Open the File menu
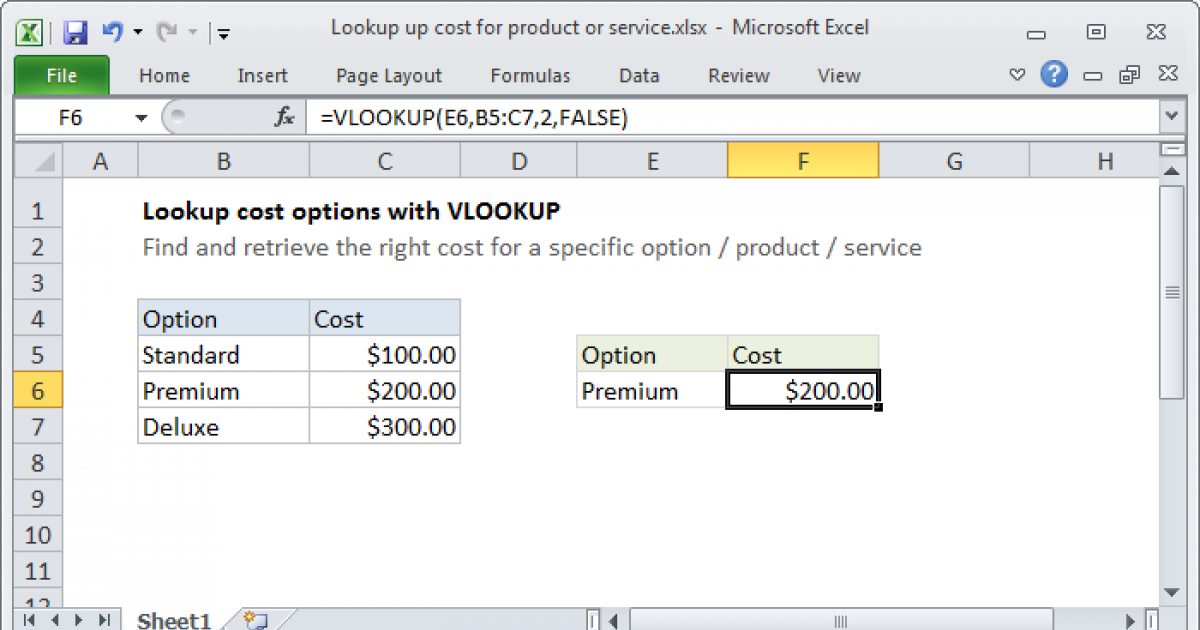 click(61, 75)
